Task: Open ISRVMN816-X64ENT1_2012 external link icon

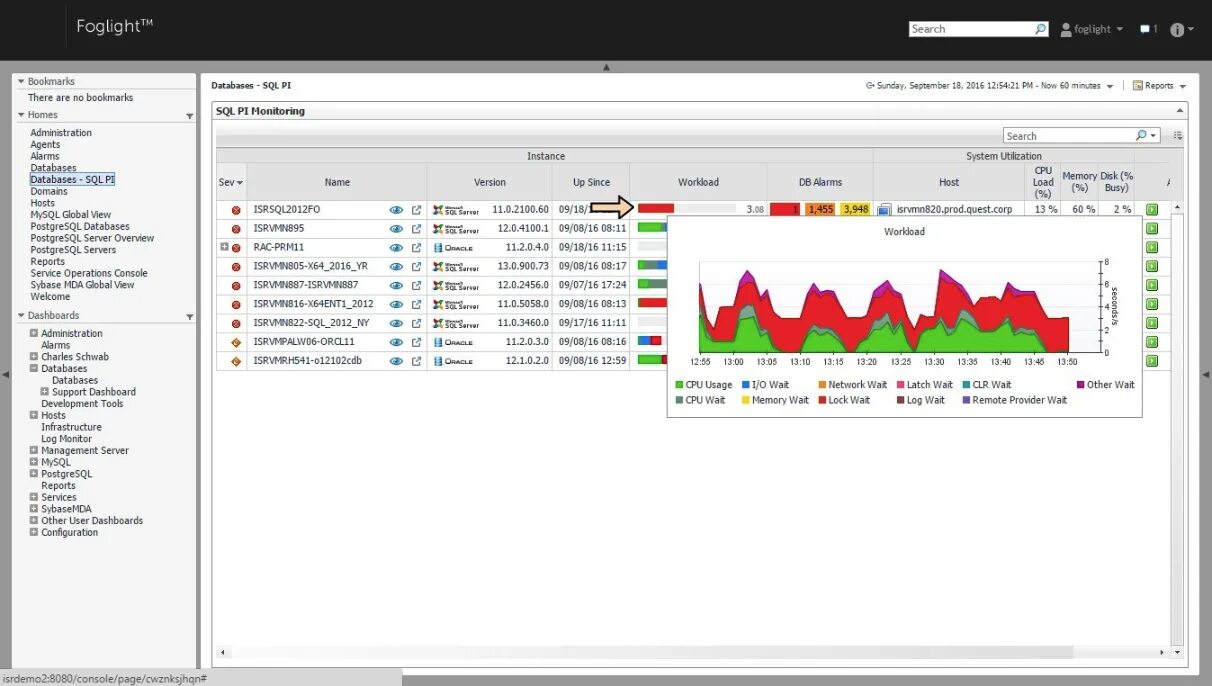Action: [416, 304]
